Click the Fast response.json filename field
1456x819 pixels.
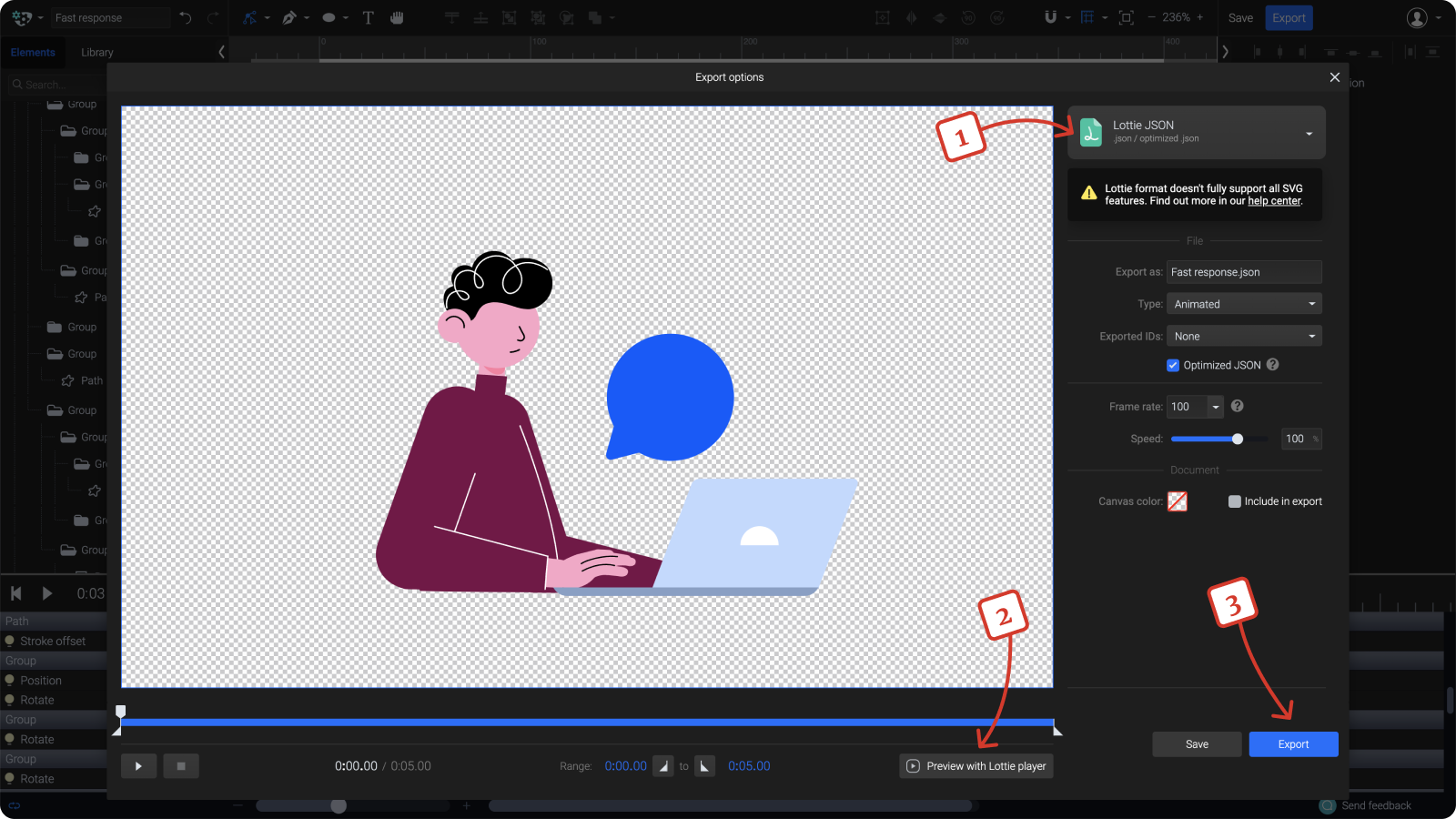click(x=1244, y=271)
